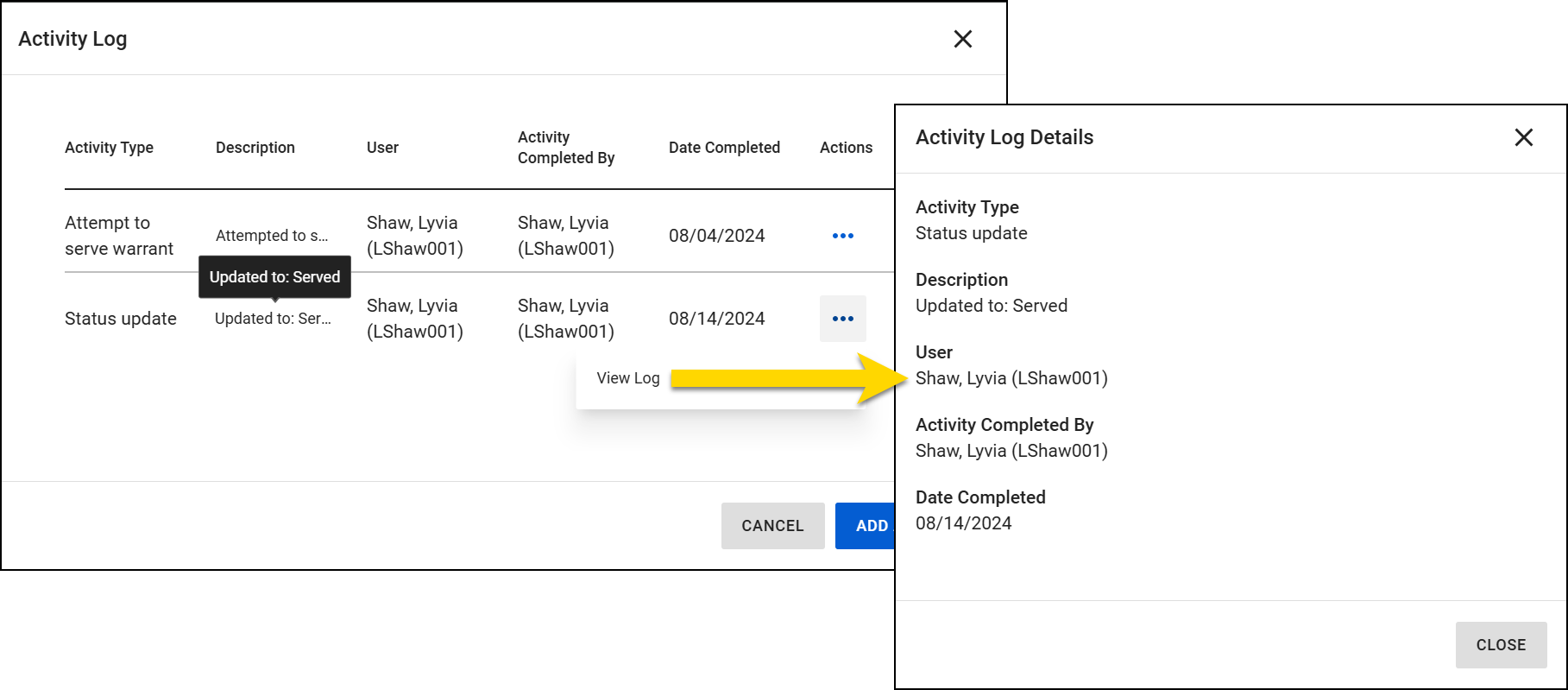Click the Activity Type column header
Viewport: 1568px width, 690px height.
pyautogui.click(x=109, y=148)
